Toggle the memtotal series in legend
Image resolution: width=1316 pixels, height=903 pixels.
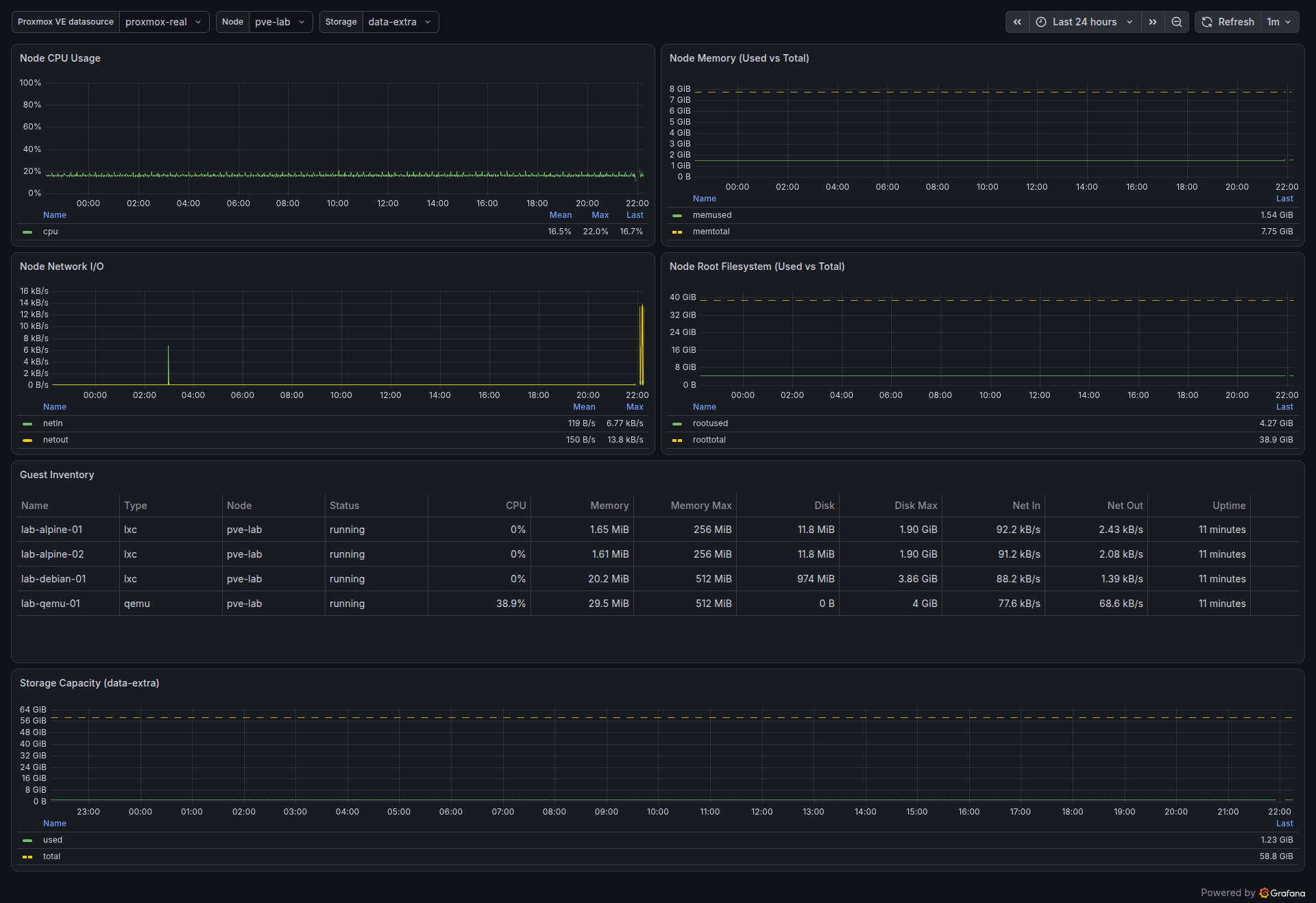(x=711, y=232)
